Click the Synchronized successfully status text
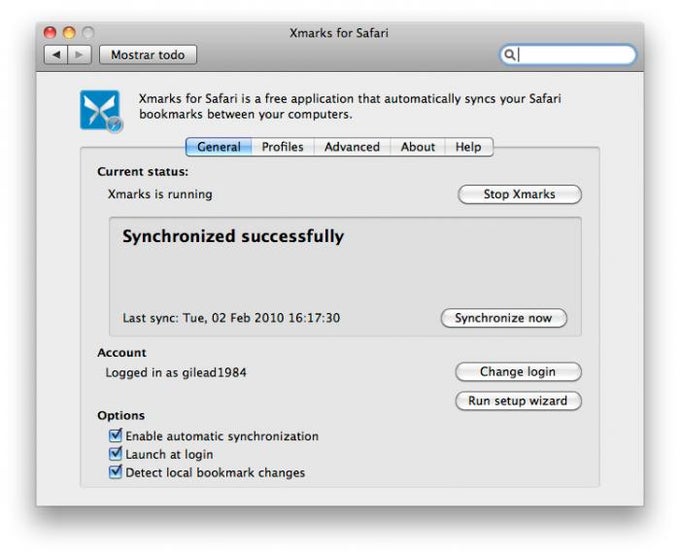This screenshot has width=680, height=556. click(233, 237)
